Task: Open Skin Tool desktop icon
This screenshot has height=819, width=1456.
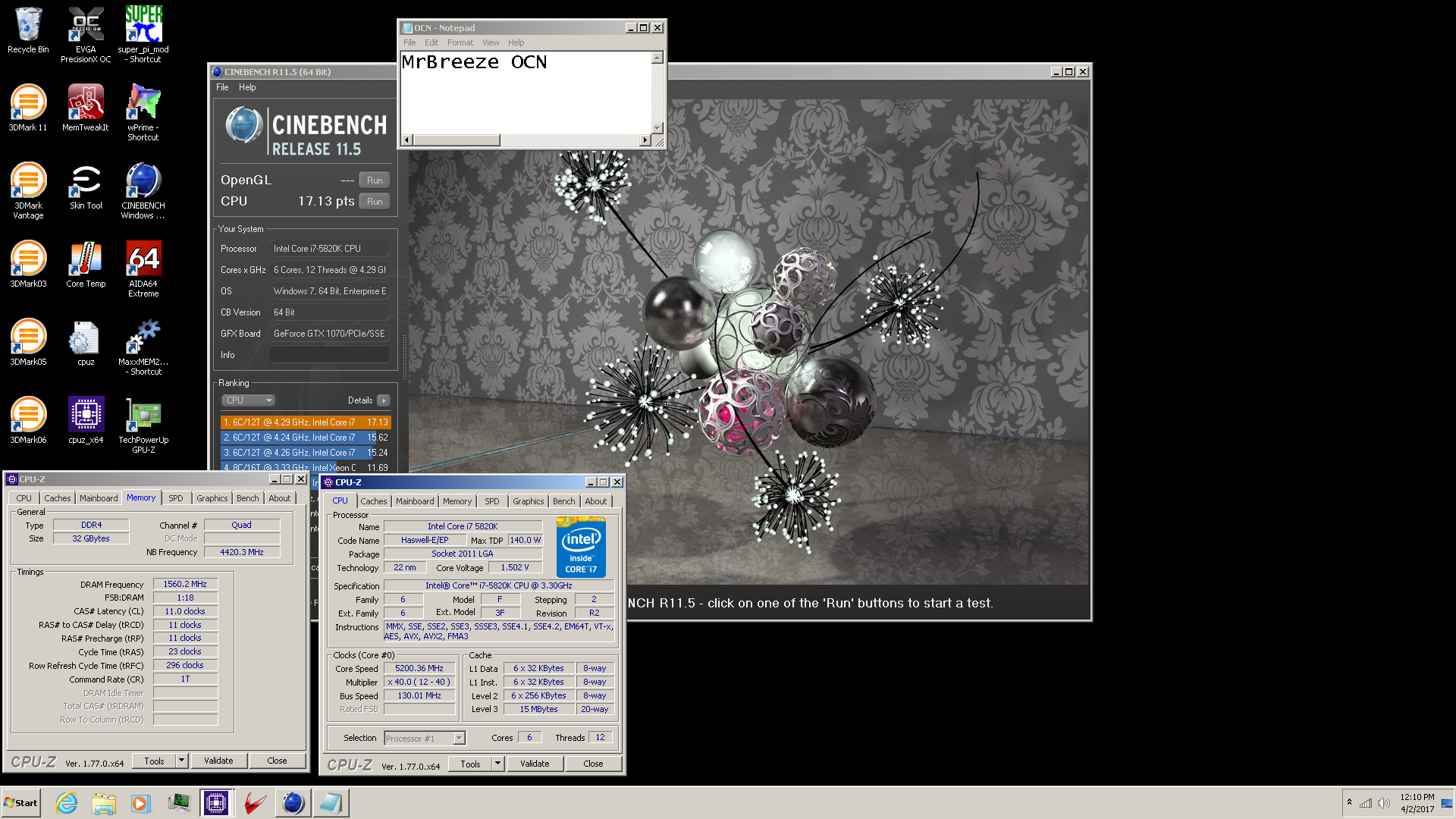Action: click(86, 187)
